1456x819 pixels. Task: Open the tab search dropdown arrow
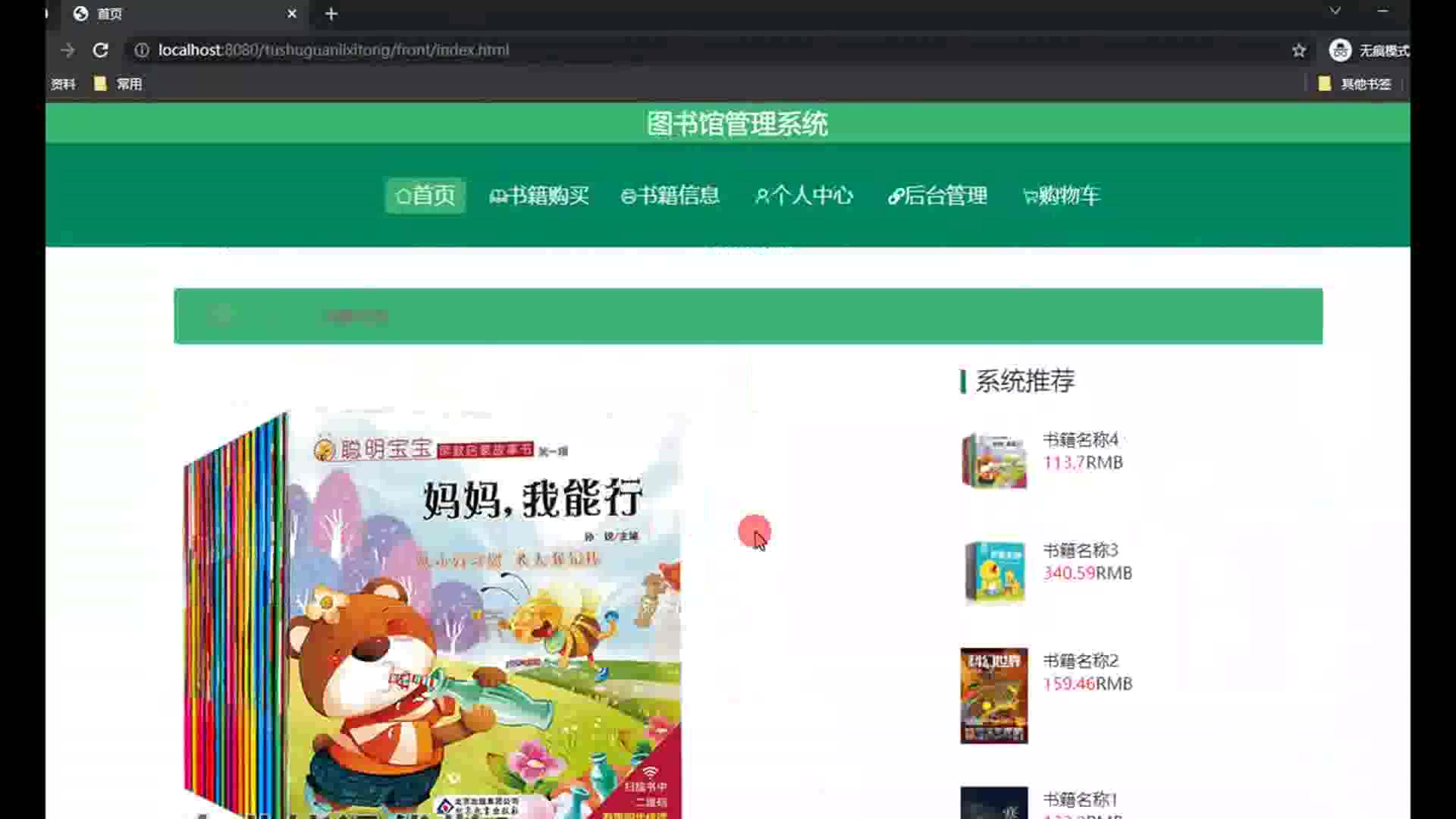pos(1335,11)
